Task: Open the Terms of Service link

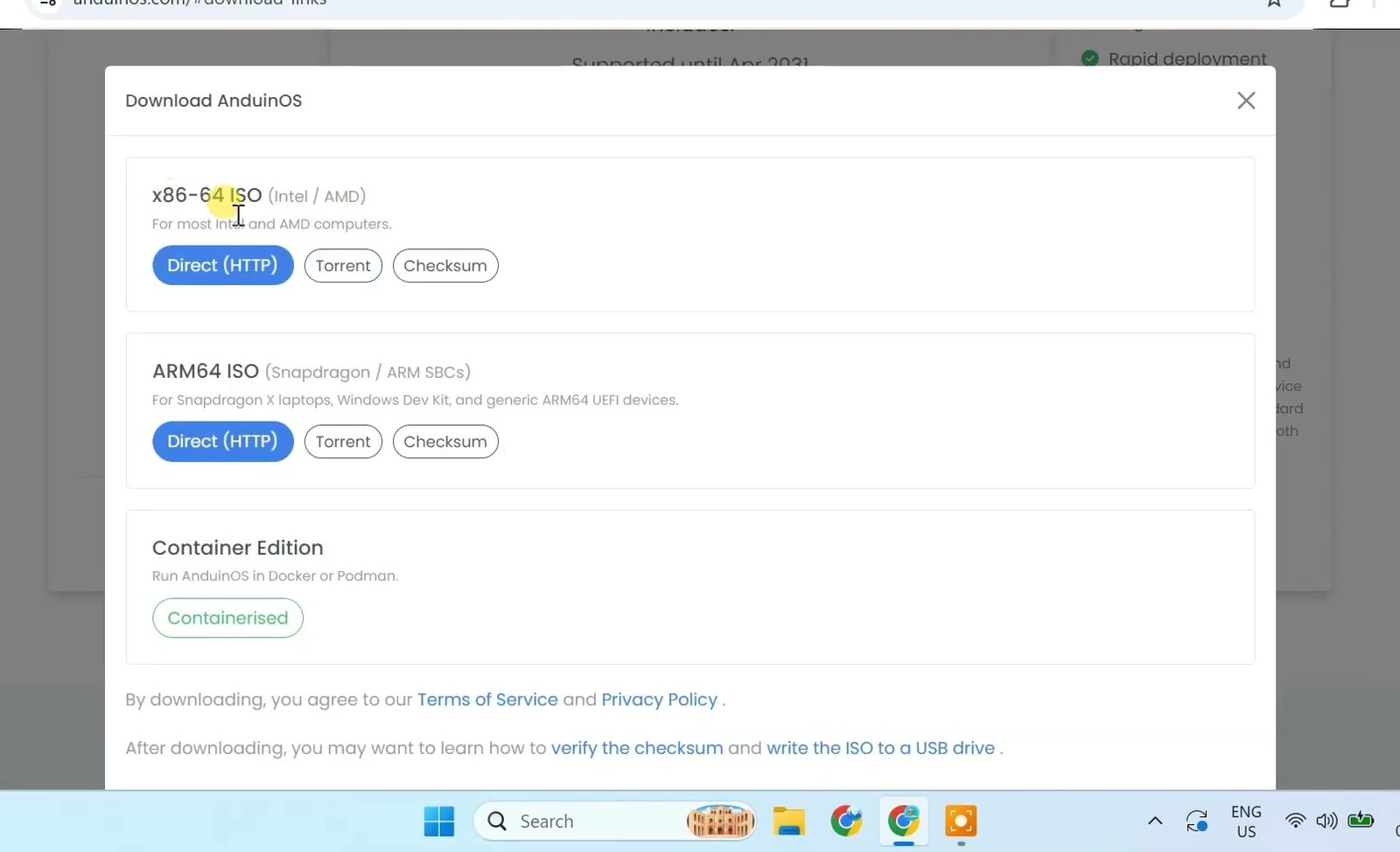Action: coord(487,700)
